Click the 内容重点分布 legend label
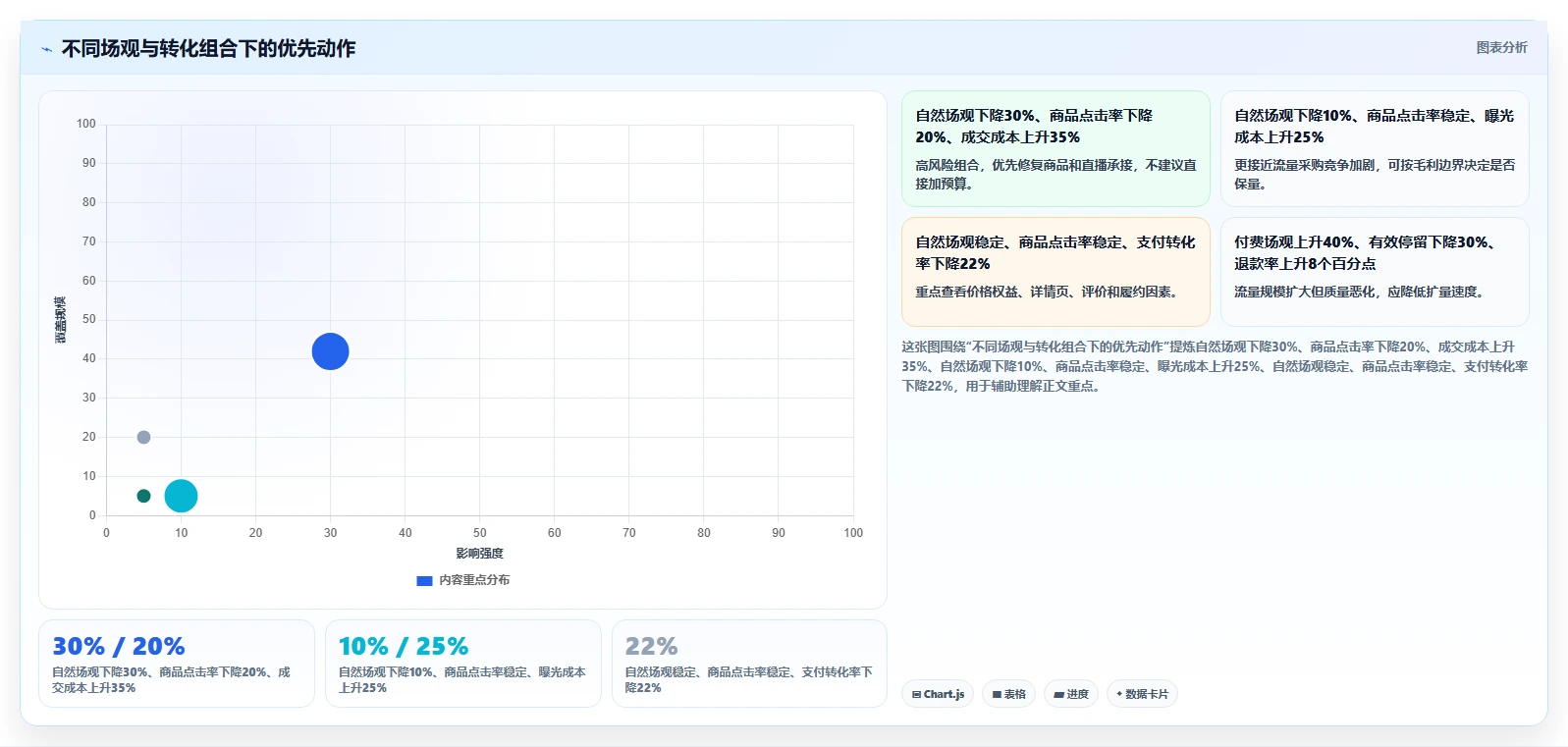Image resolution: width=1568 pixels, height=747 pixels. [x=474, y=580]
